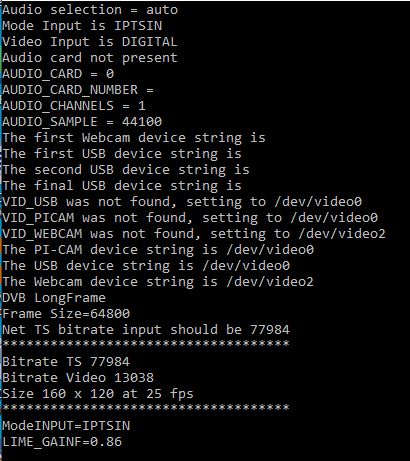Click 'The second USB device string is'
Image resolution: width=410 pixels, height=461 pixels.
pos(126,170)
